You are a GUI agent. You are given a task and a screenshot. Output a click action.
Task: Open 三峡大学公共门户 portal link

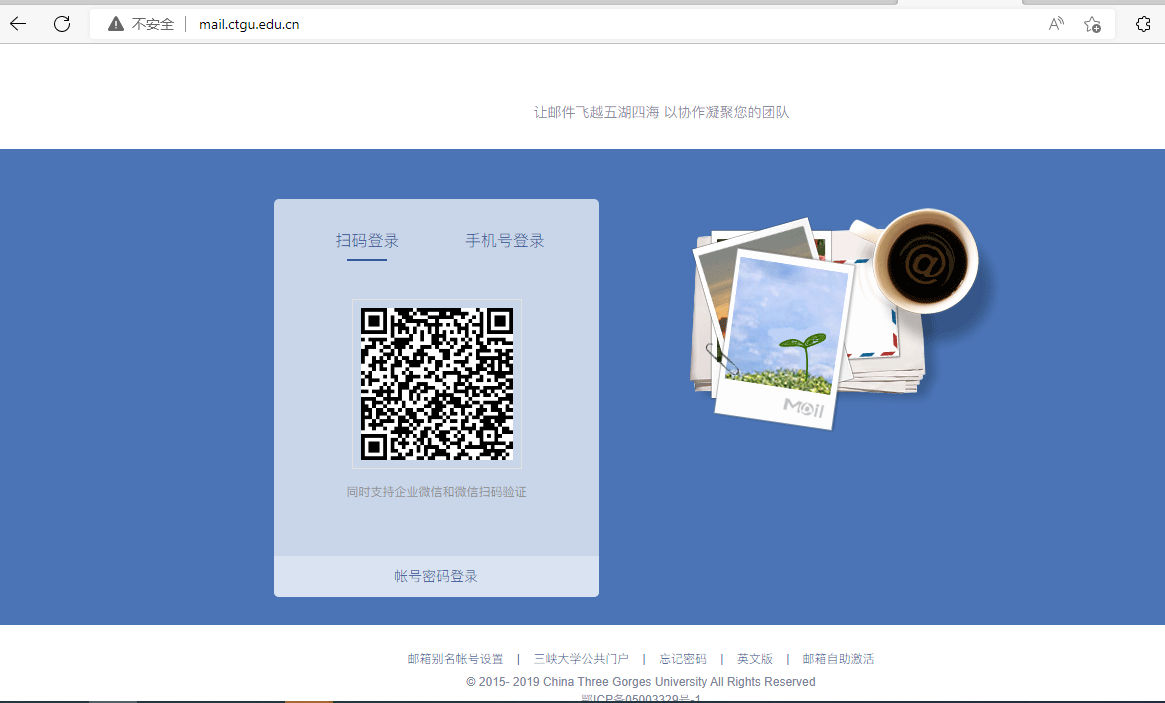[581, 658]
